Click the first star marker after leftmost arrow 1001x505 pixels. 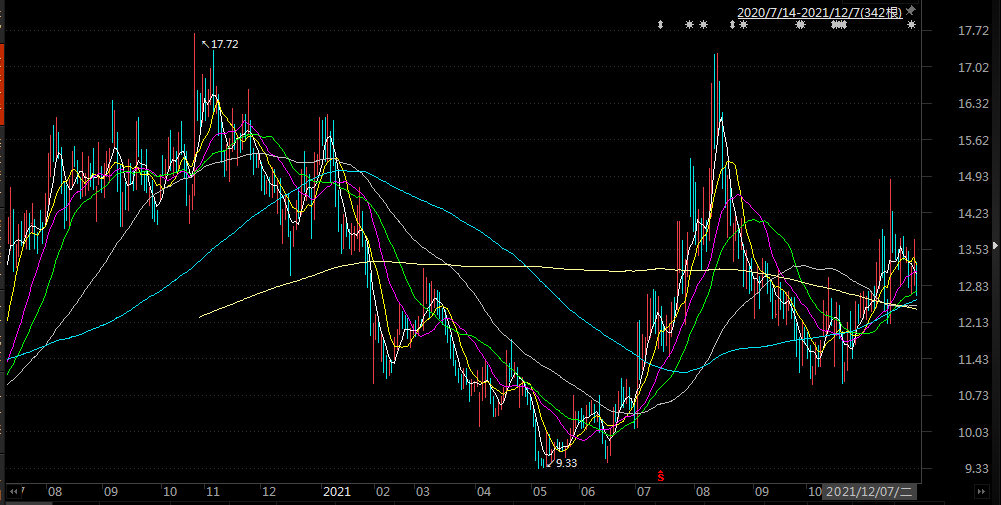pyautogui.click(x=689, y=24)
